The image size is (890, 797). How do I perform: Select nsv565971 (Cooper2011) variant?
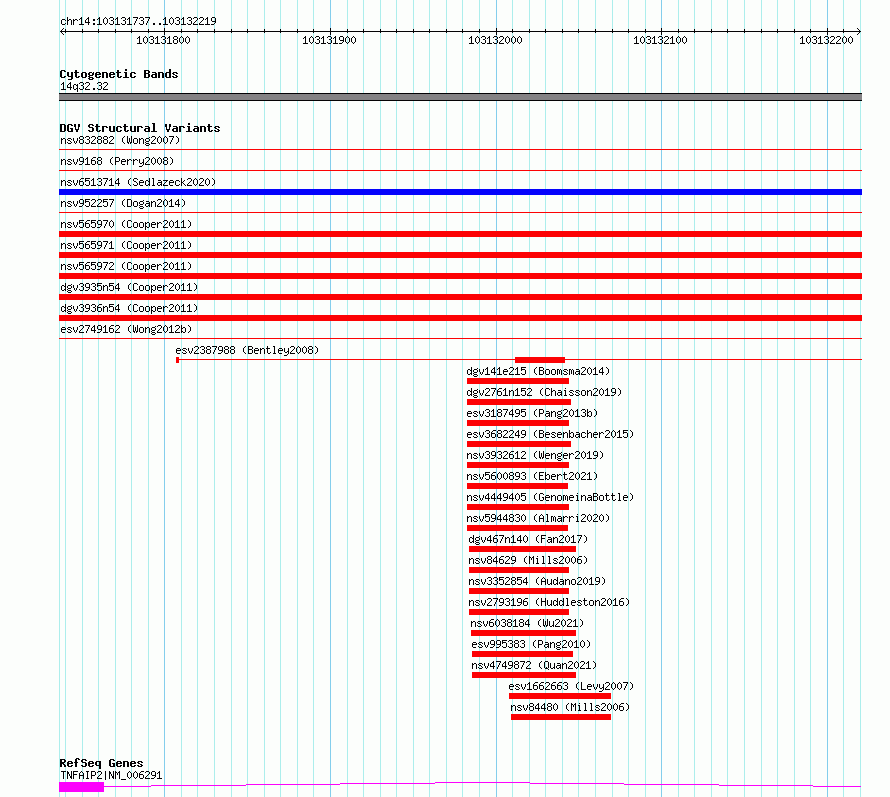(126, 245)
